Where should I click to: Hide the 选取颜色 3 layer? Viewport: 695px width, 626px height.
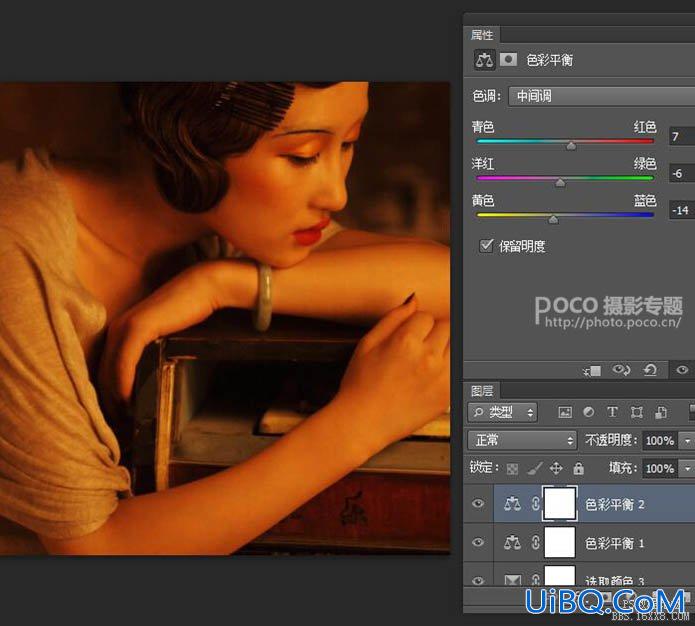478,580
